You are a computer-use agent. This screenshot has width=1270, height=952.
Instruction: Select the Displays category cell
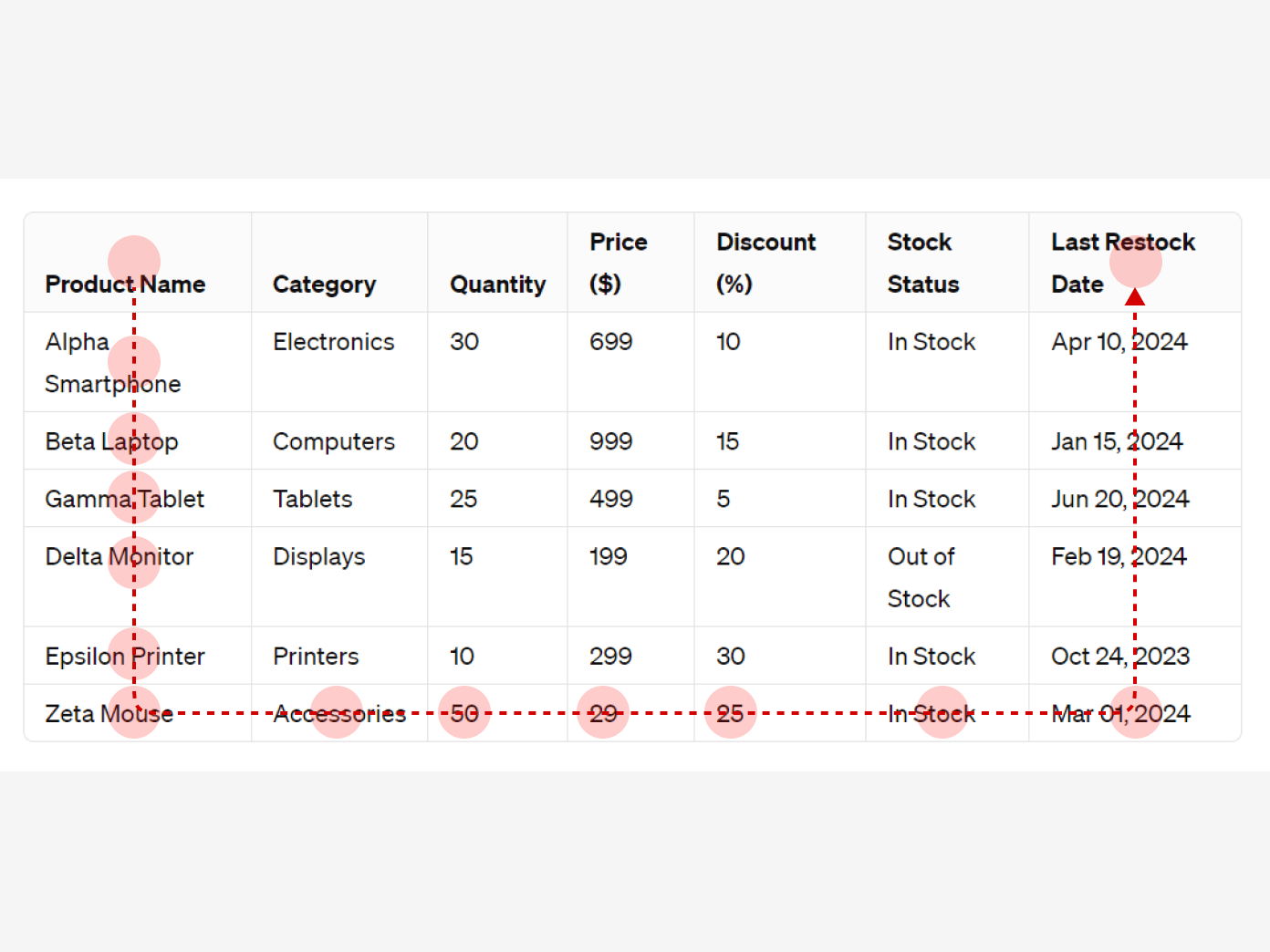coord(319,556)
